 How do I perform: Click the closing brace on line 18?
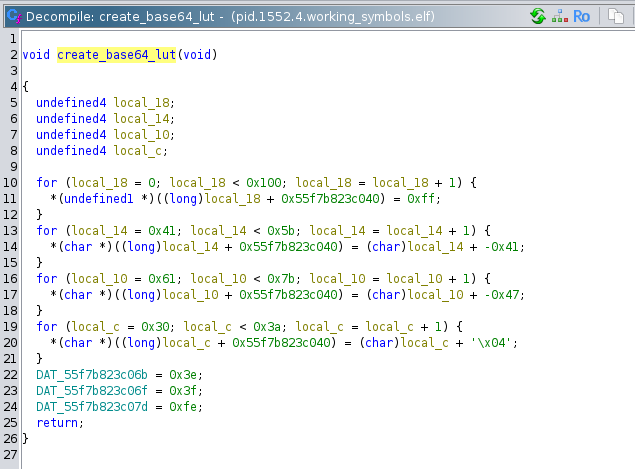(x=39, y=311)
